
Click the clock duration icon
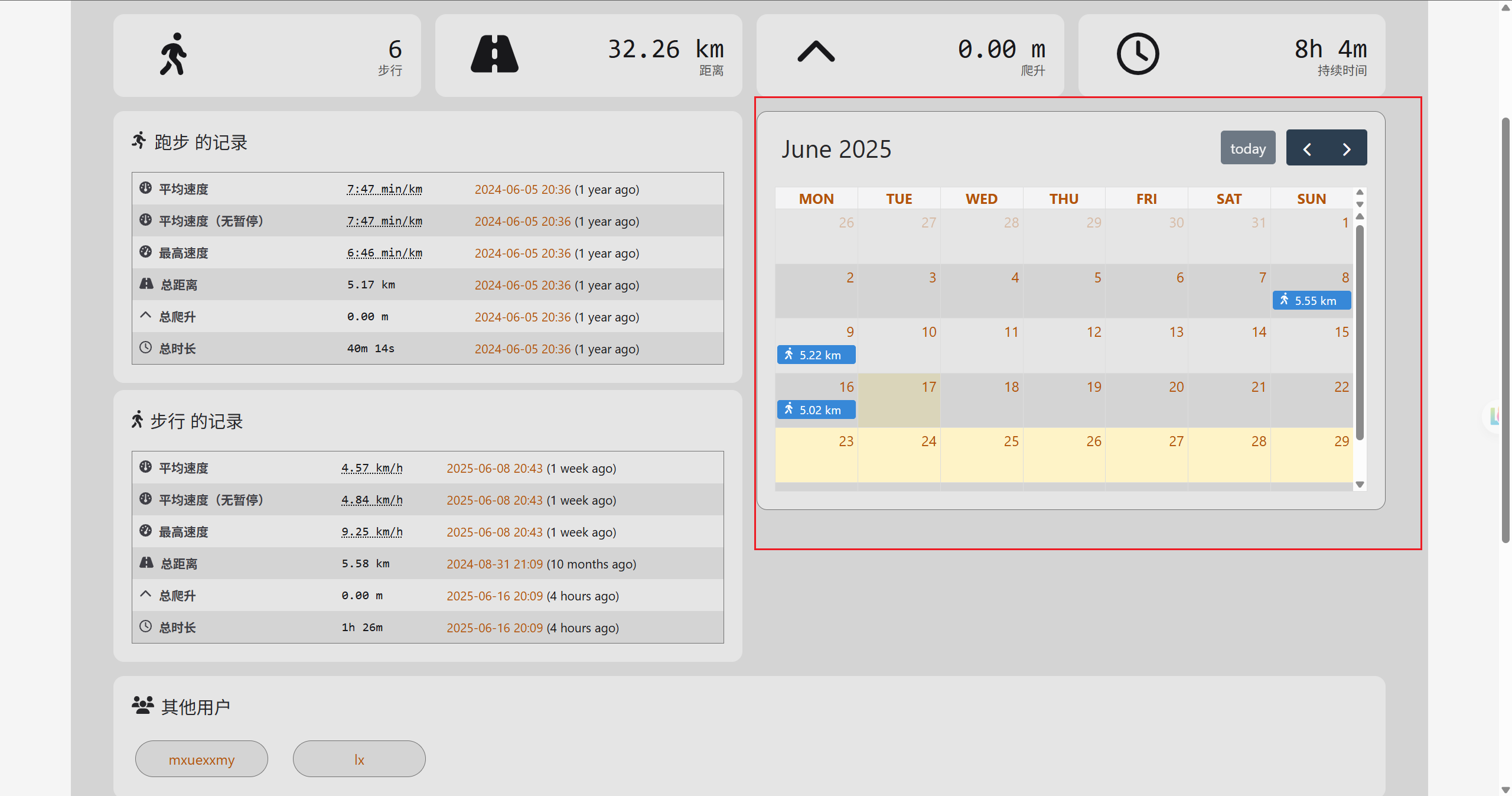click(x=1138, y=54)
